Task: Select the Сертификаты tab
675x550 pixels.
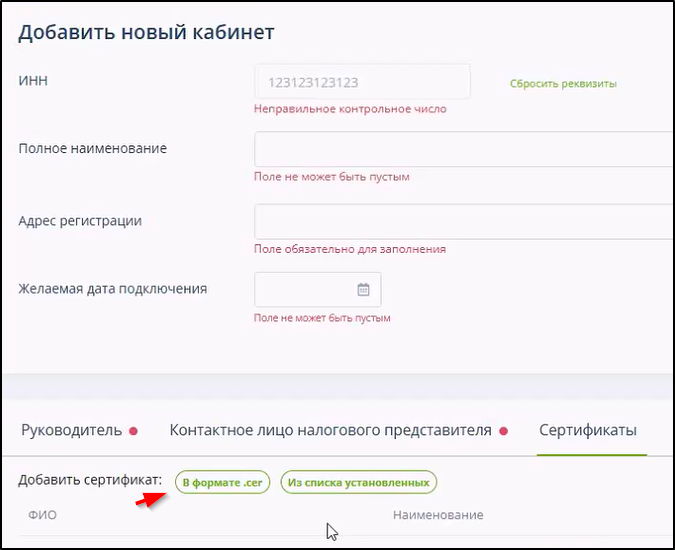Action: point(587,430)
